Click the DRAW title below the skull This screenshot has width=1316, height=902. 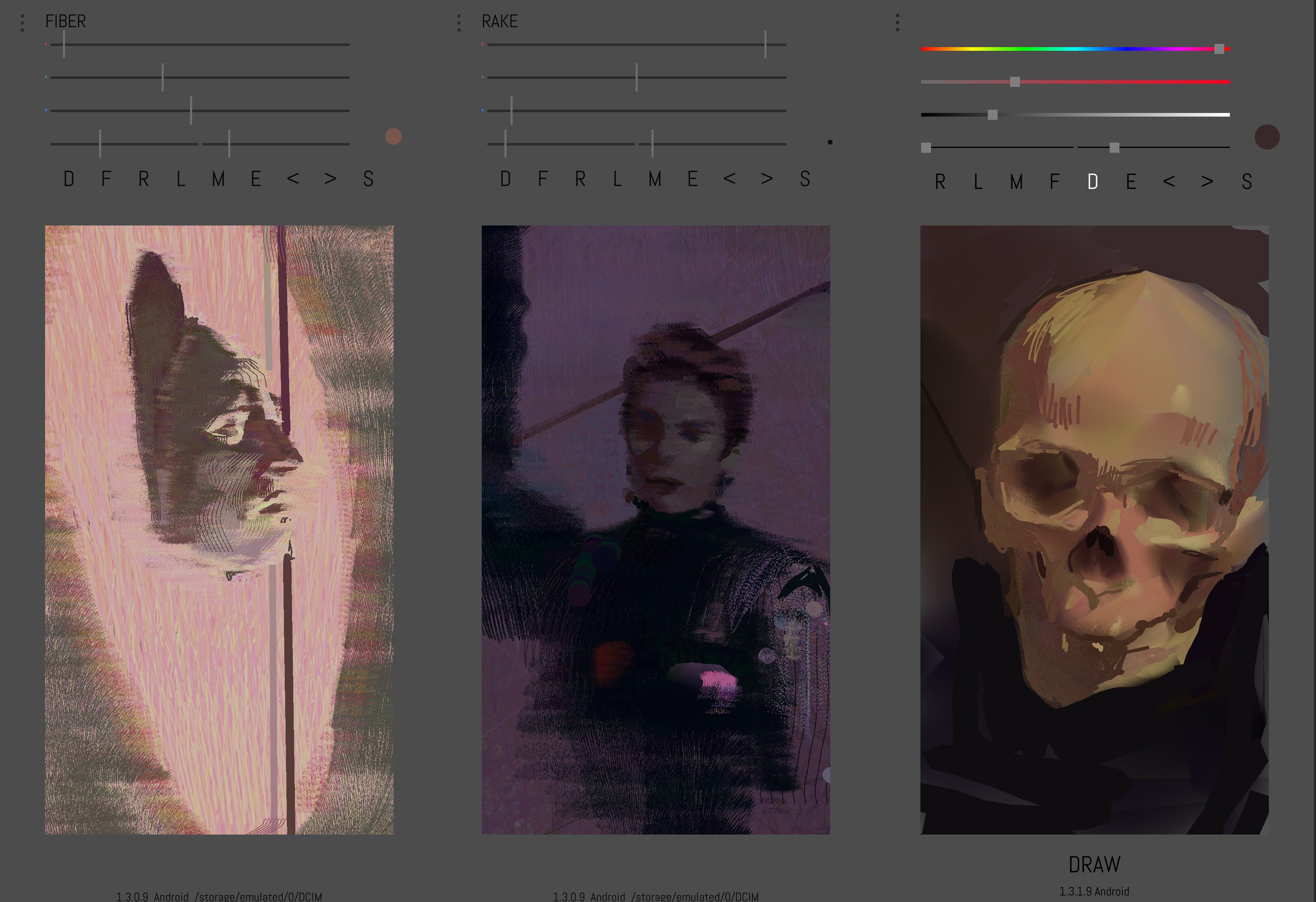click(1095, 865)
